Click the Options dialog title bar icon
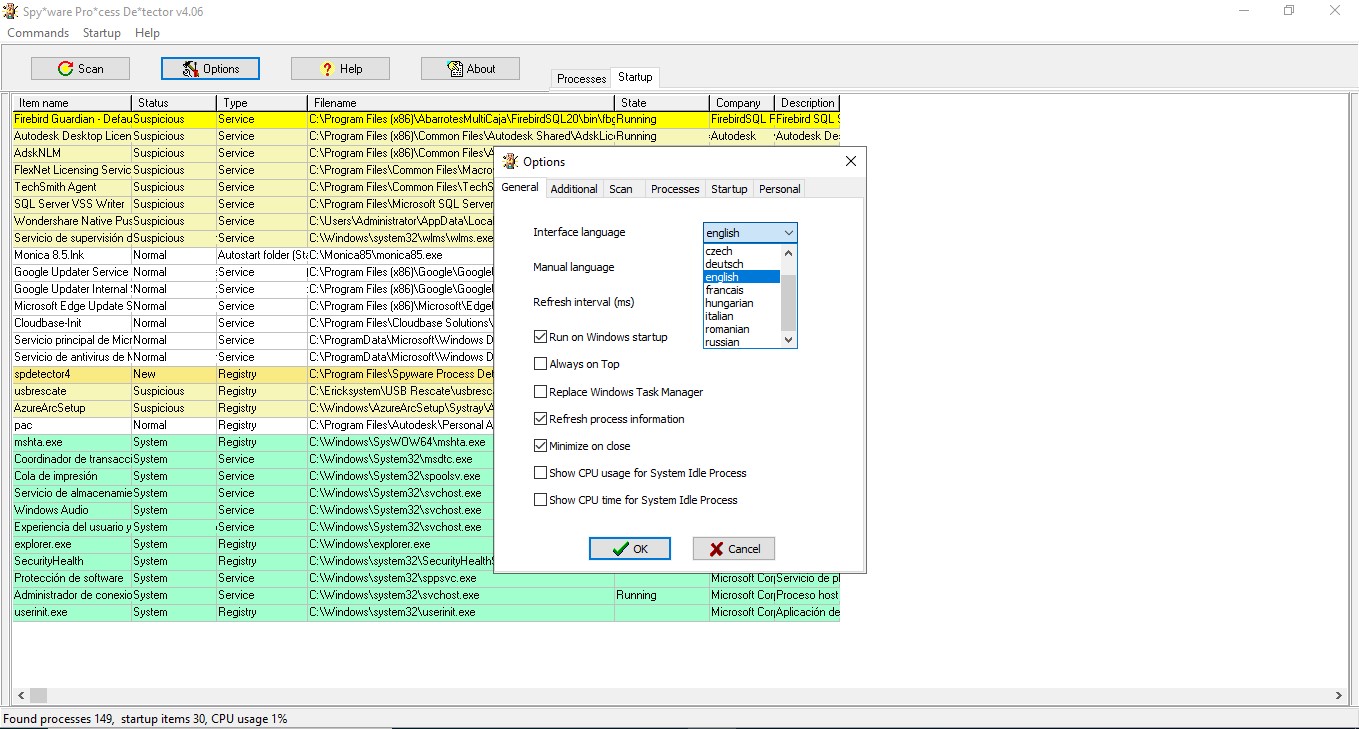This screenshot has width=1359, height=729. click(x=510, y=161)
